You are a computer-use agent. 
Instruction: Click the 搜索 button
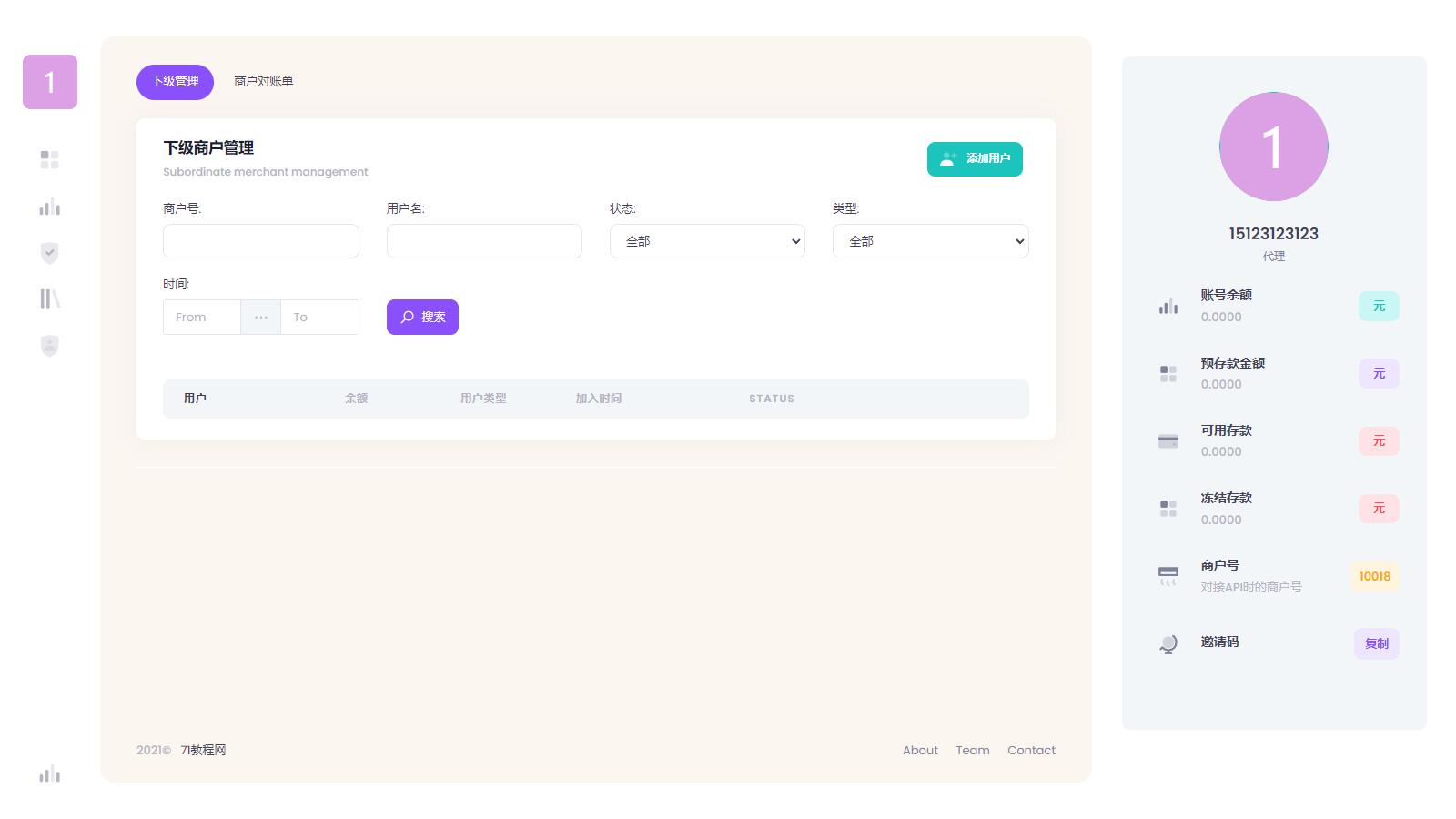(422, 317)
